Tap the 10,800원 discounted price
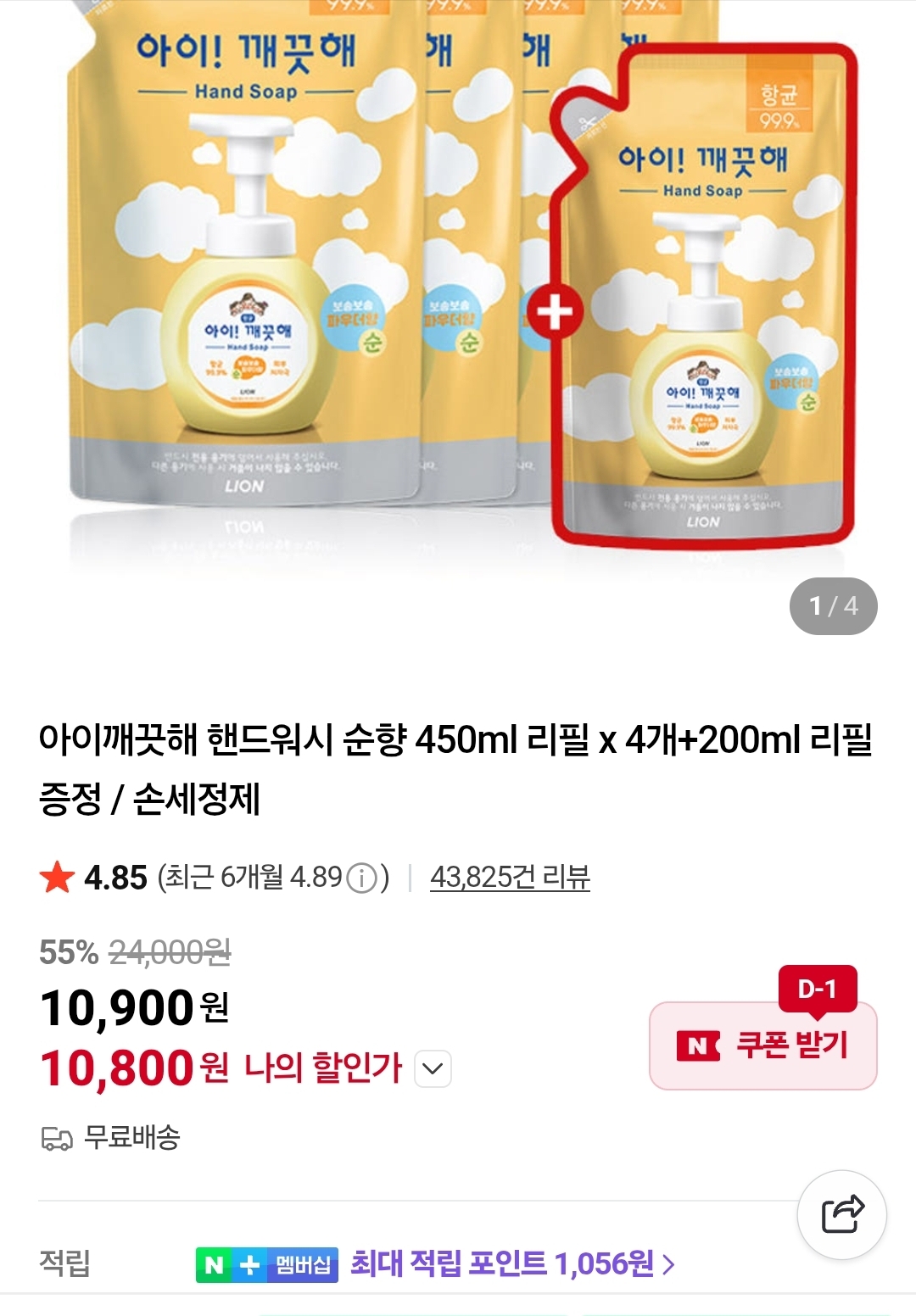This screenshot has height=1316, width=916. (134, 1068)
